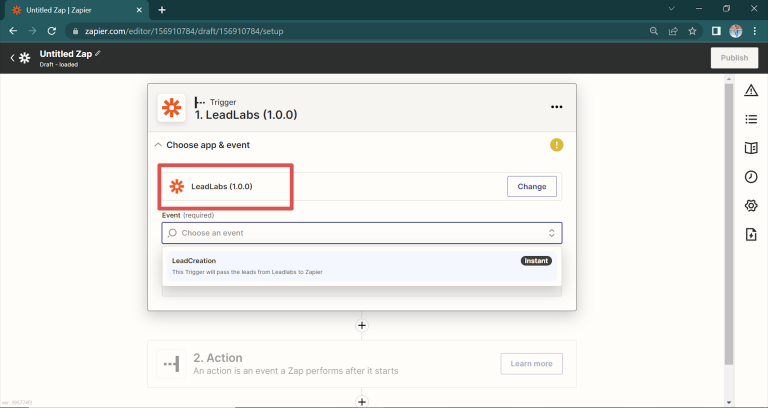Image resolution: width=768 pixels, height=408 pixels.
Task: Collapse the Choose app & event section
Action: tap(158, 145)
